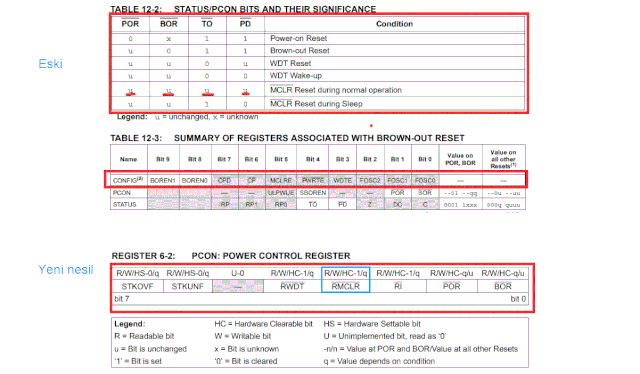Click the "STKOVF" bit cell

(x=137, y=287)
